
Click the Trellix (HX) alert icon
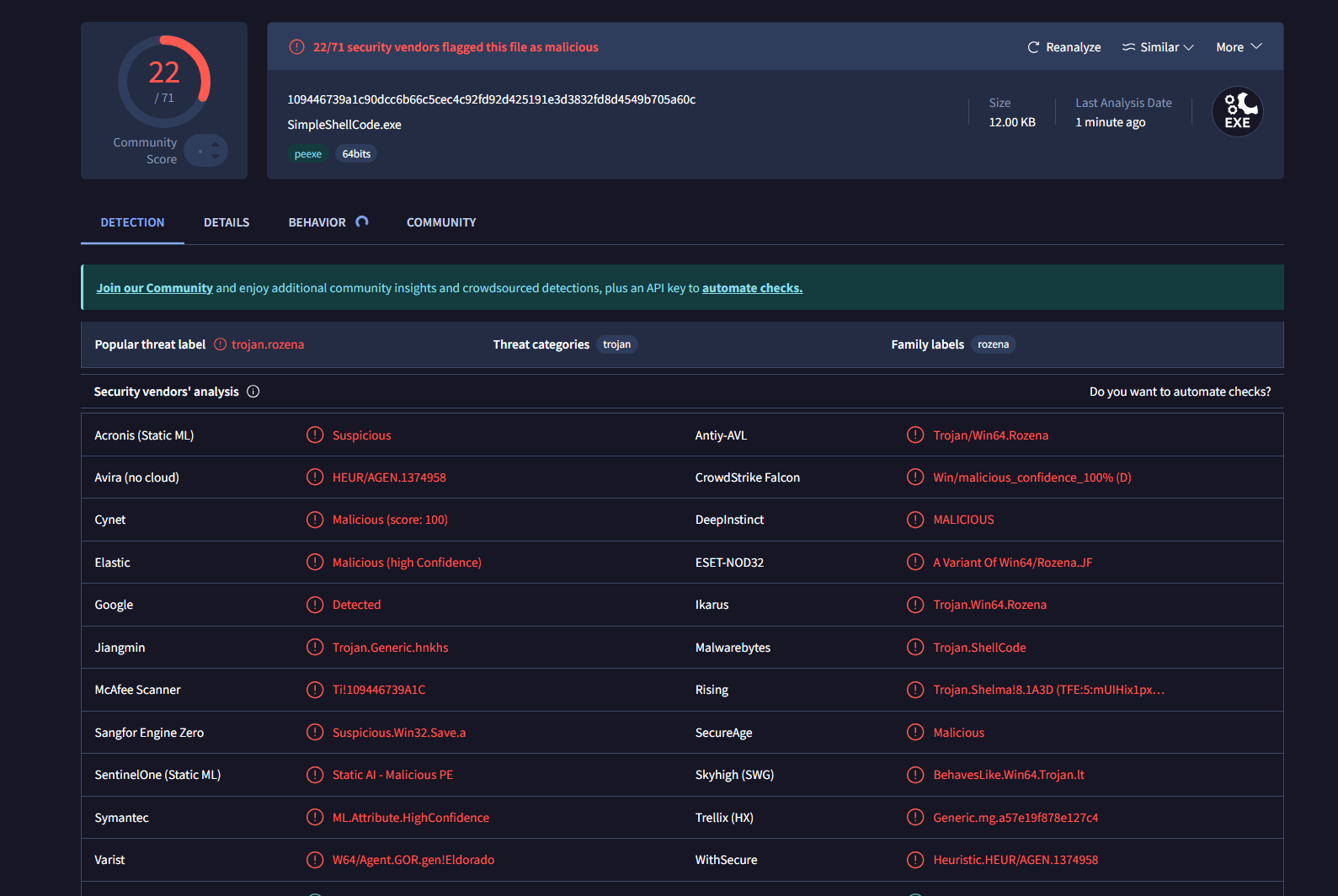(915, 817)
